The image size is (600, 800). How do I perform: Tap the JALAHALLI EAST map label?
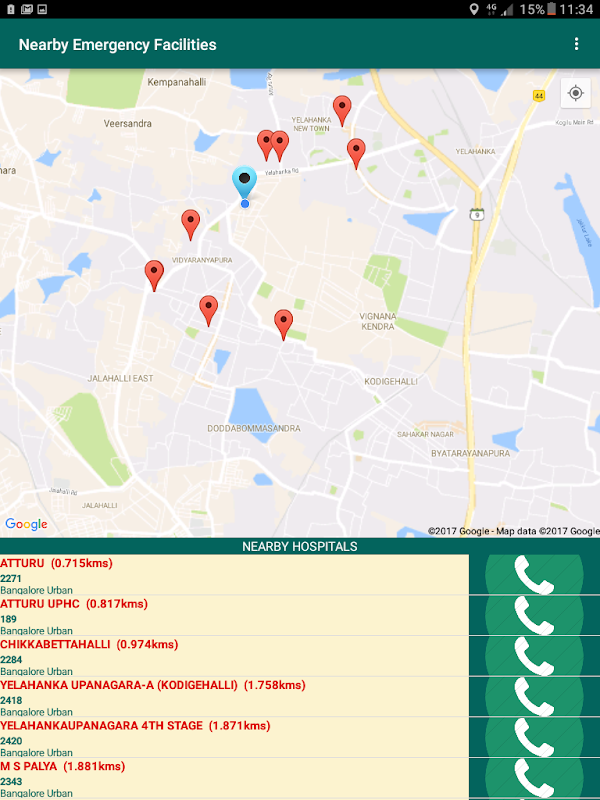[120, 379]
